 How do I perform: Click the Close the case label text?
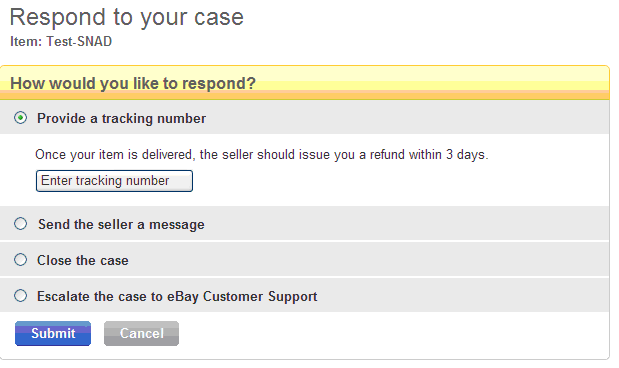coord(83,260)
